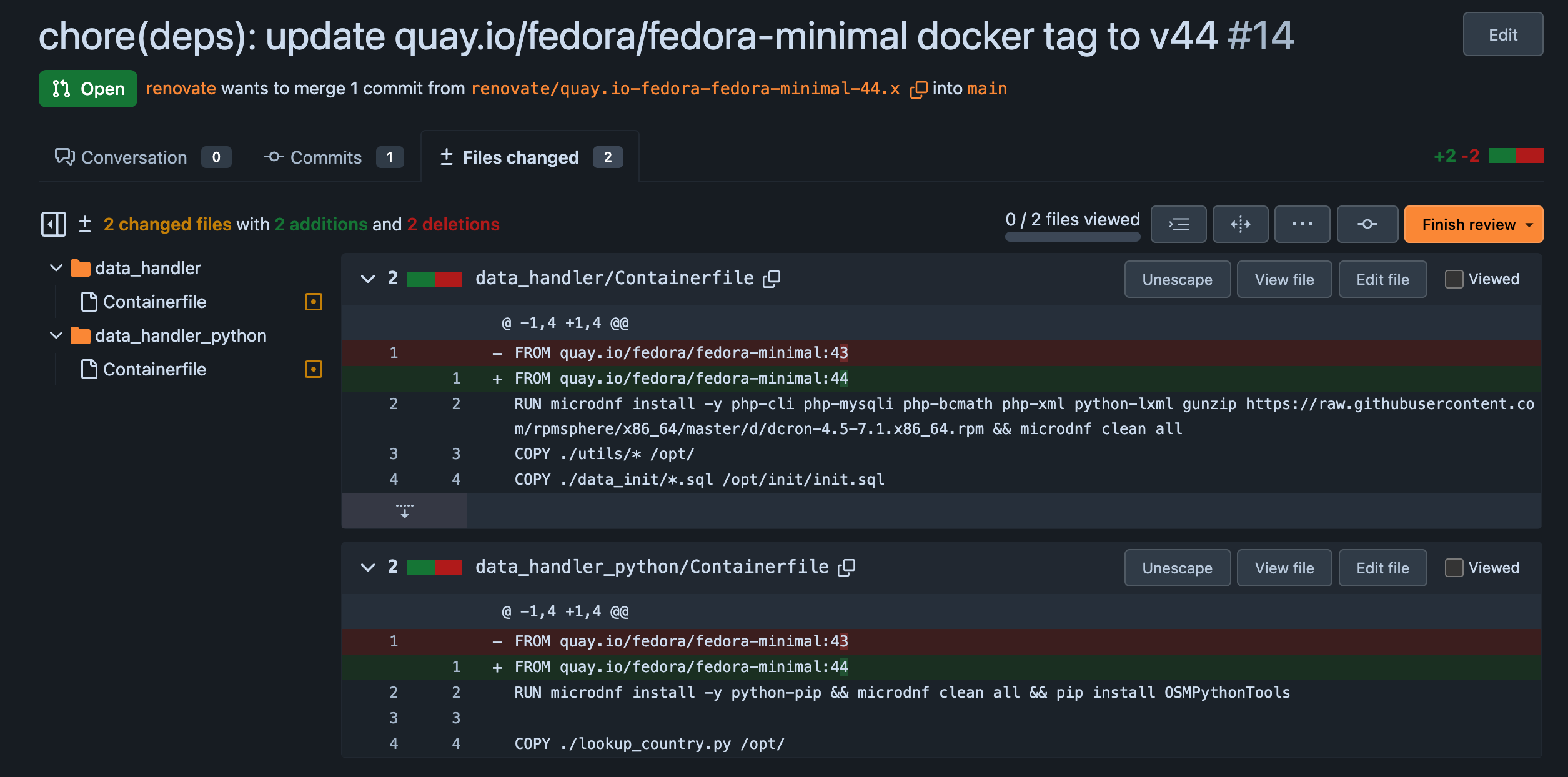
Task: Open the Finish review dropdown
Action: pos(1473,224)
